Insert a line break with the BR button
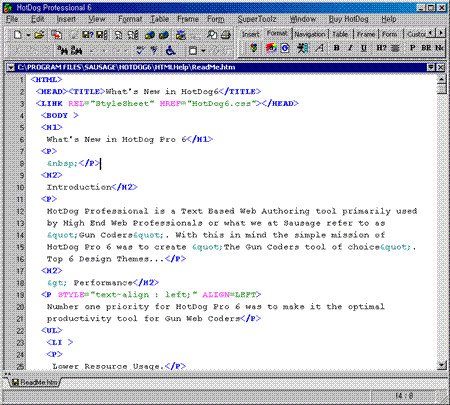Image resolution: width=450 pixels, height=405 pixels. pos(426,48)
